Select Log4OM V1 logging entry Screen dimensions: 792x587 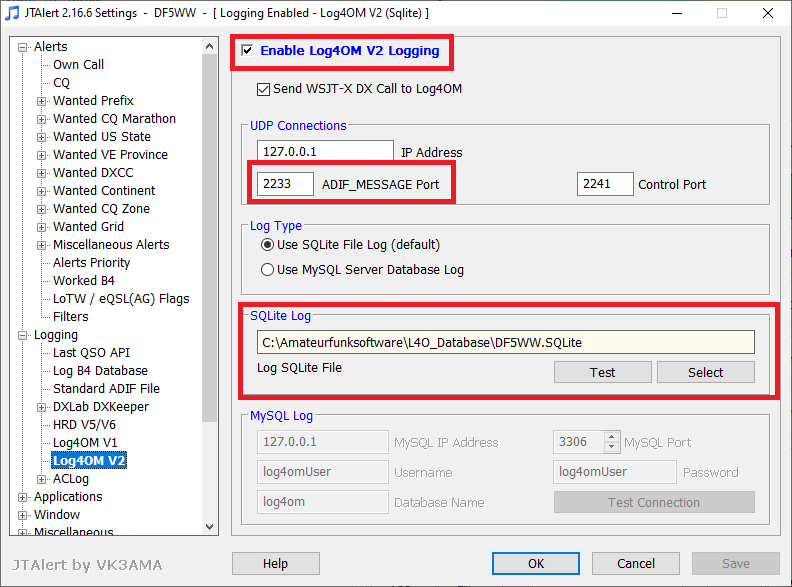(x=85, y=443)
